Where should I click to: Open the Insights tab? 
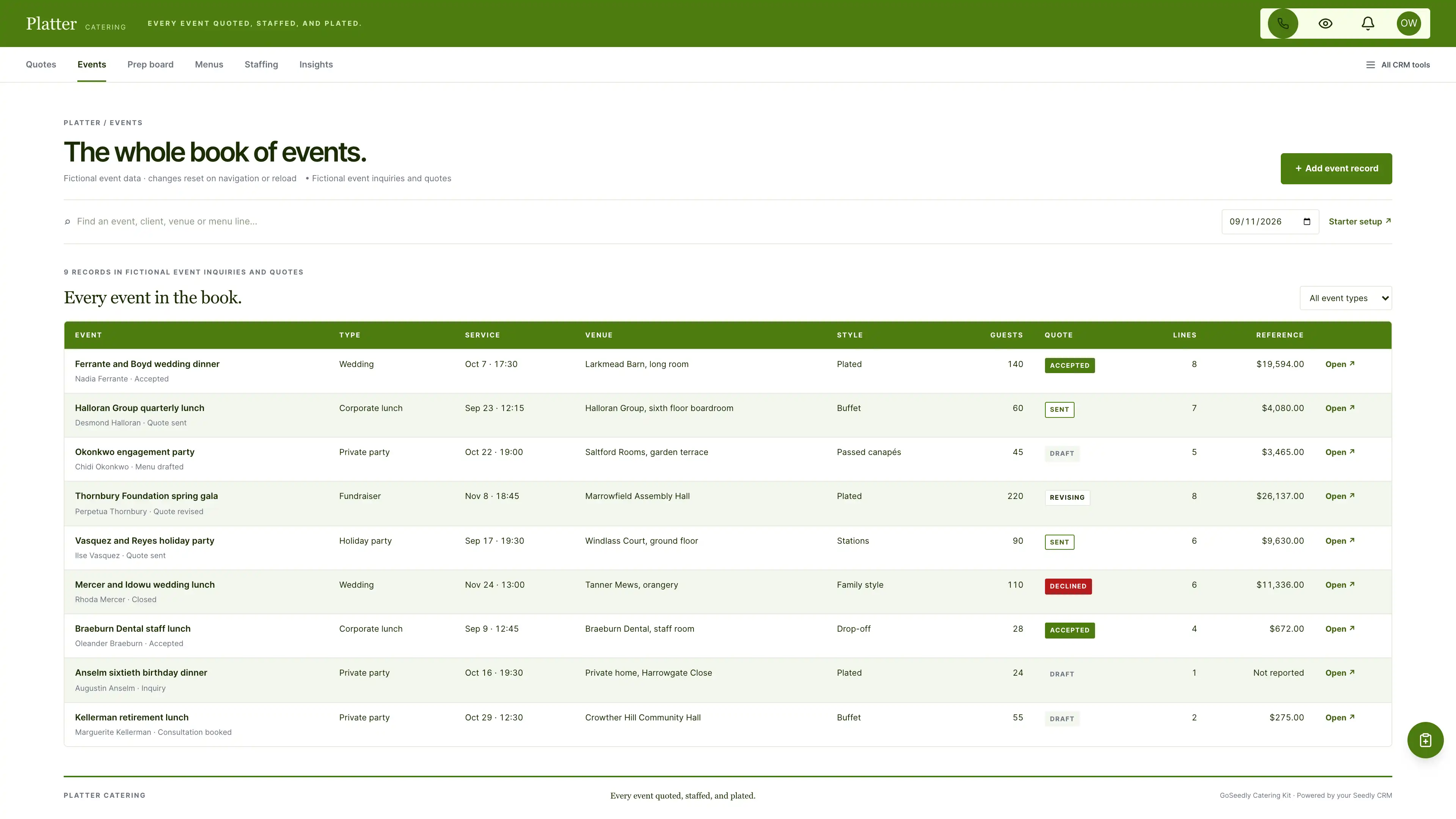pyautogui.click(x=316, y=64)
